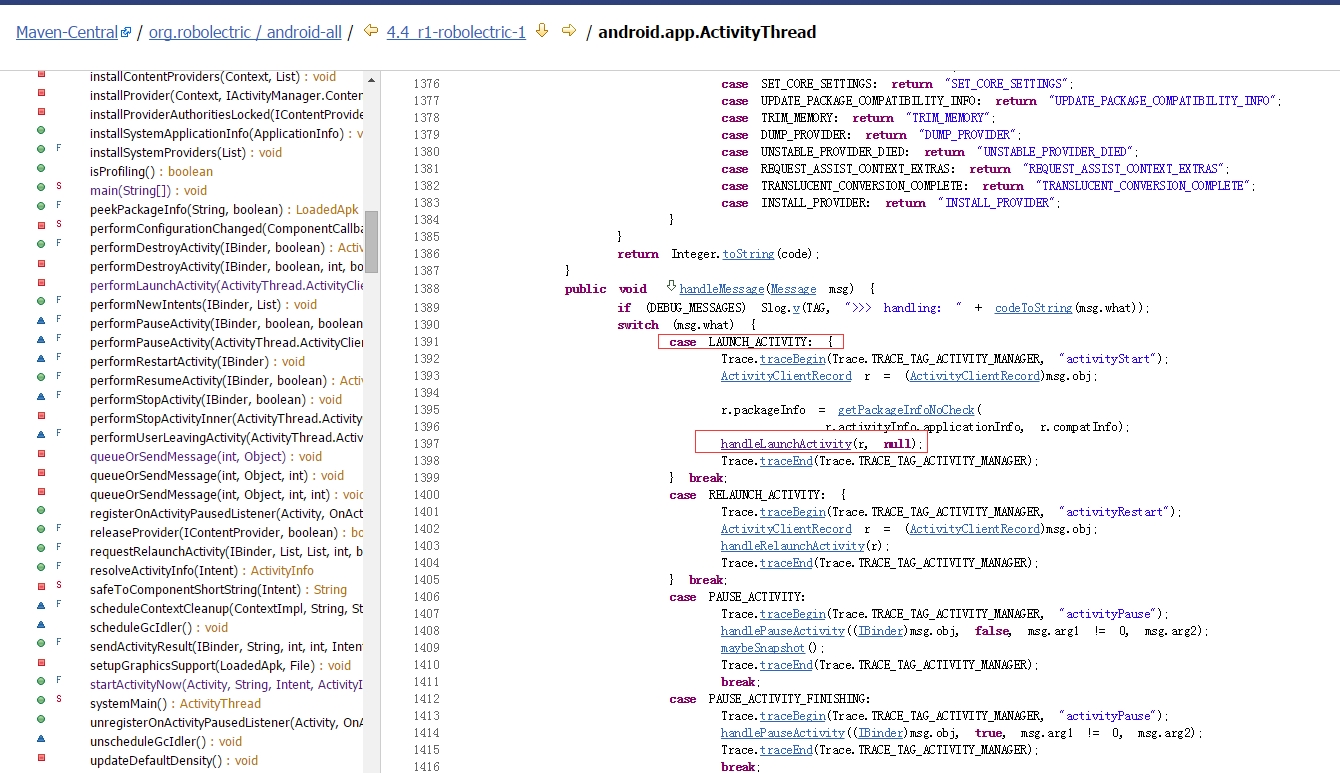Follow the Message type link in handleMessage
The image size is (1340, 773).
[792, 288]
